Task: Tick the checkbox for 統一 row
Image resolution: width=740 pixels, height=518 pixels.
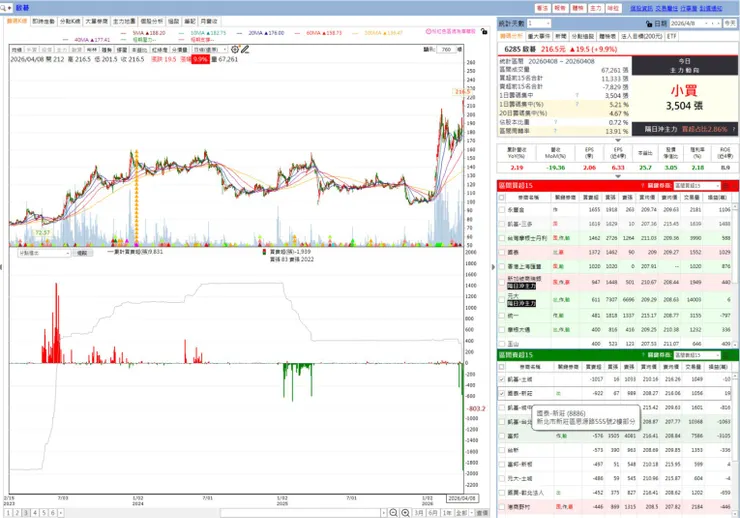Action: click(x=502, y=316)
